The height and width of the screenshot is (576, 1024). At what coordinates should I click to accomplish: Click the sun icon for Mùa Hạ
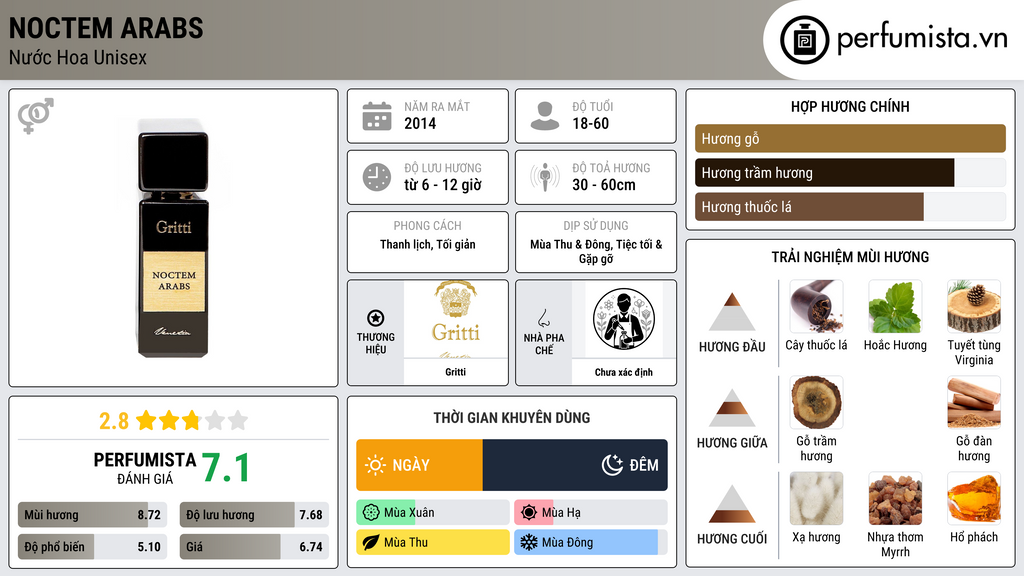pos(529,513)
